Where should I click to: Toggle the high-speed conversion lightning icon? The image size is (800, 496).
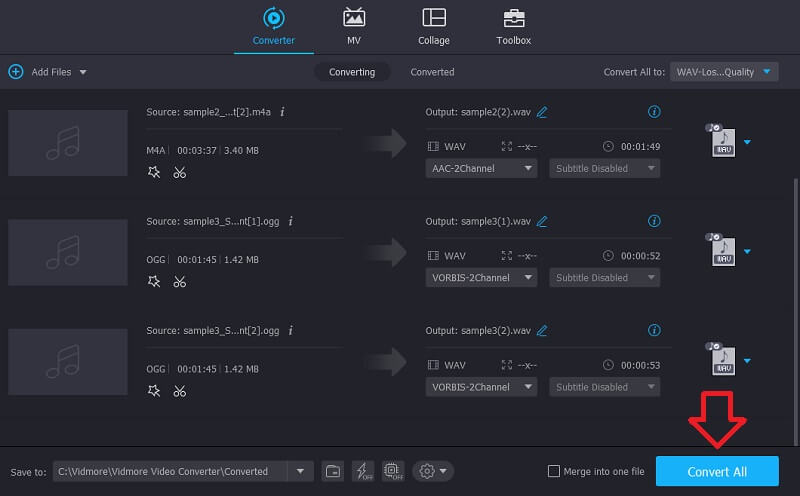(363, 471)
